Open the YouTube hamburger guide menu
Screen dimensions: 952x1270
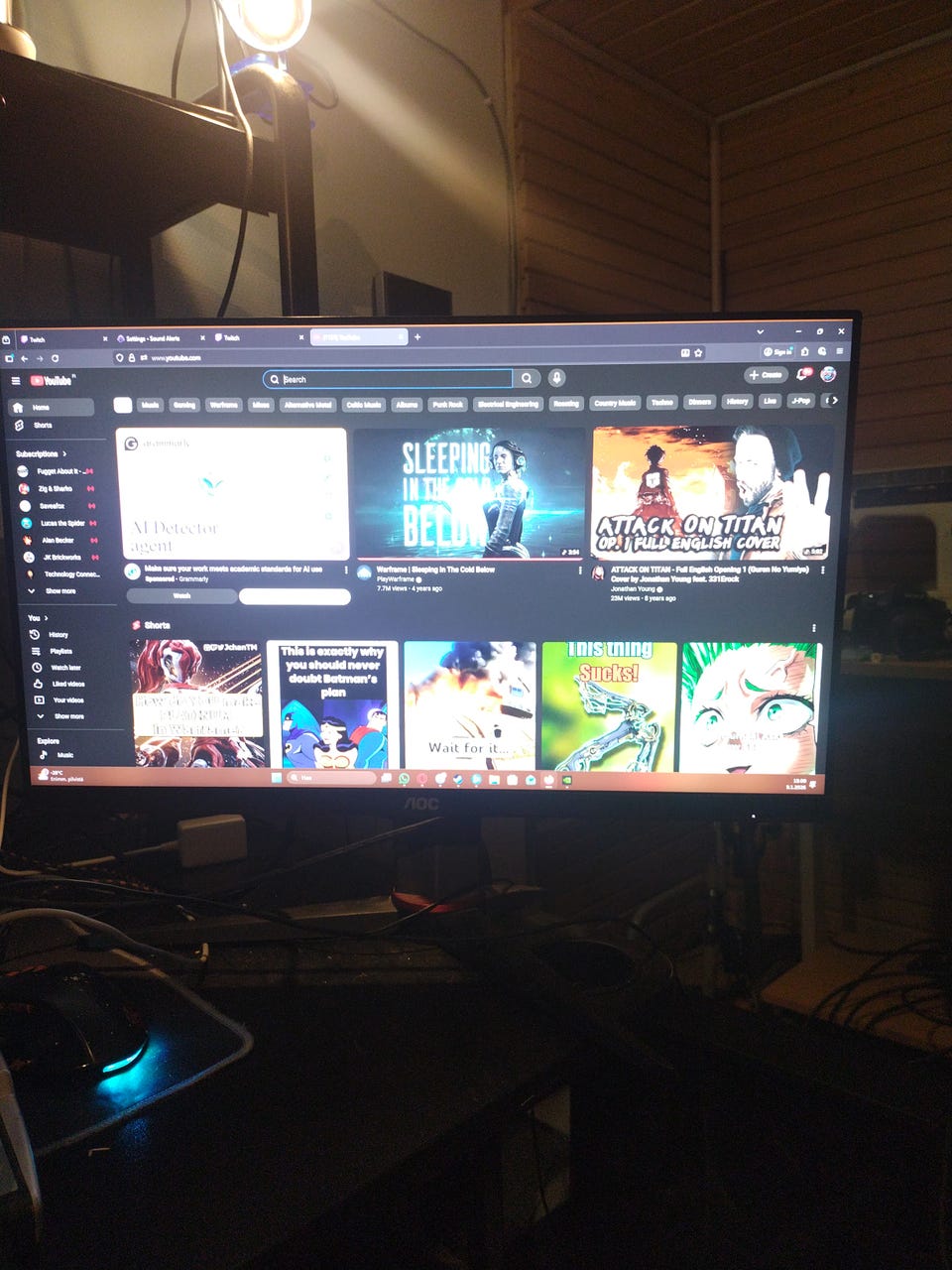[x=16, y=381]
